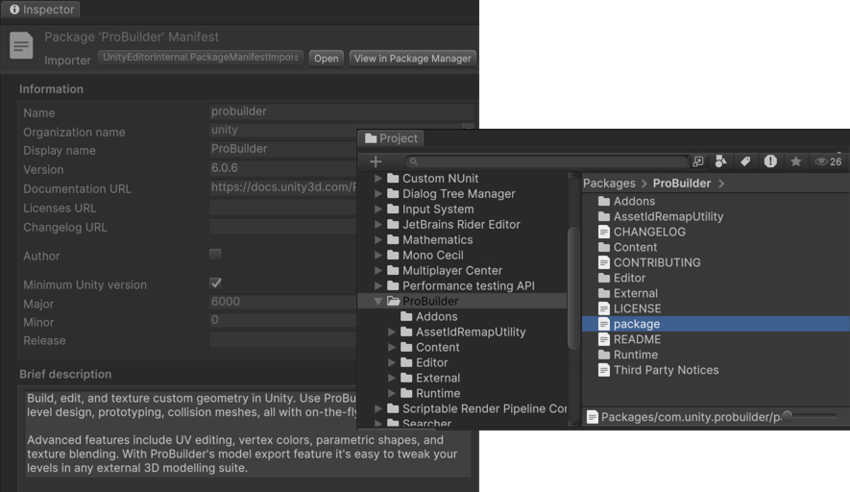Select the CHANGELOG file icon

(x=604, y=232)
